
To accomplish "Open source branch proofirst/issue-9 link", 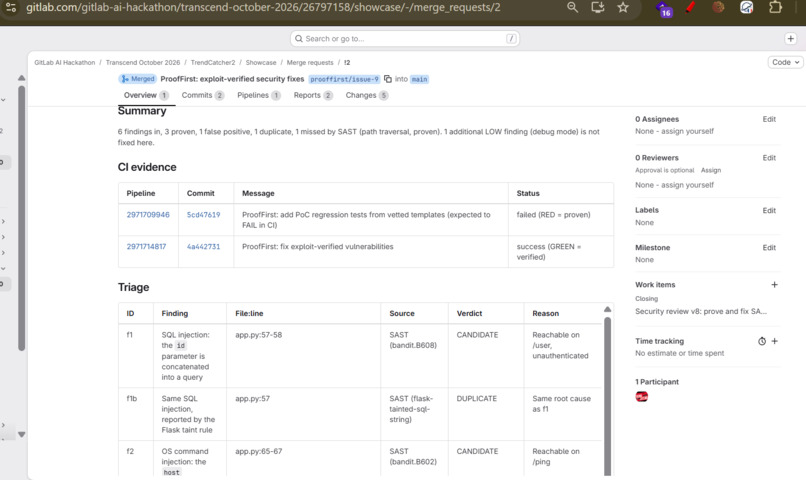I will click(x=344, y=79).
